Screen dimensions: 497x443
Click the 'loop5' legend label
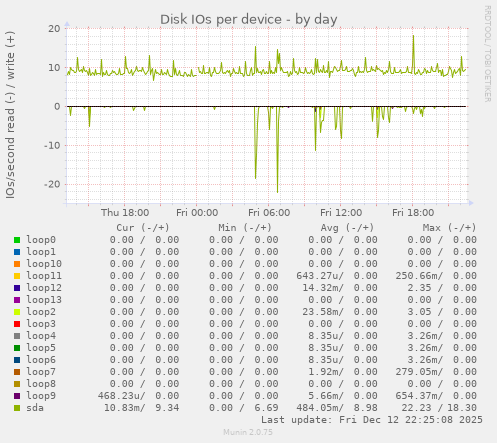[41, 348]
